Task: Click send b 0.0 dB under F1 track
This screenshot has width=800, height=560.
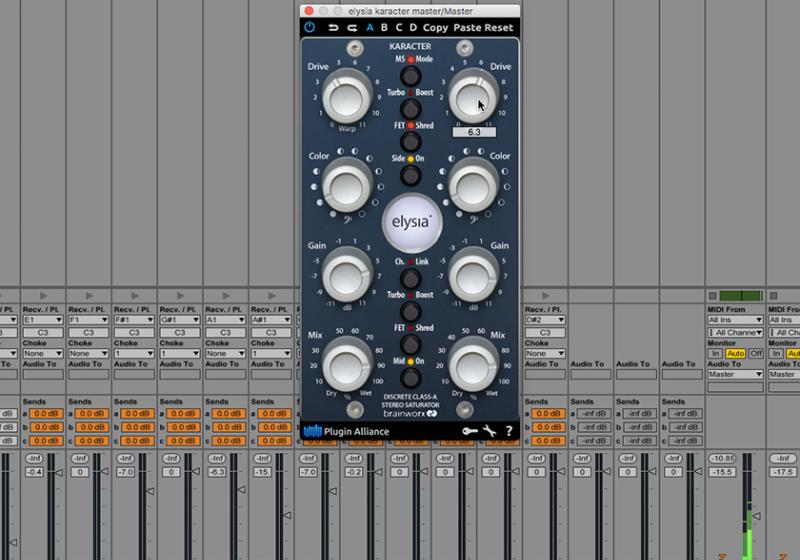Action: [92, 427]
